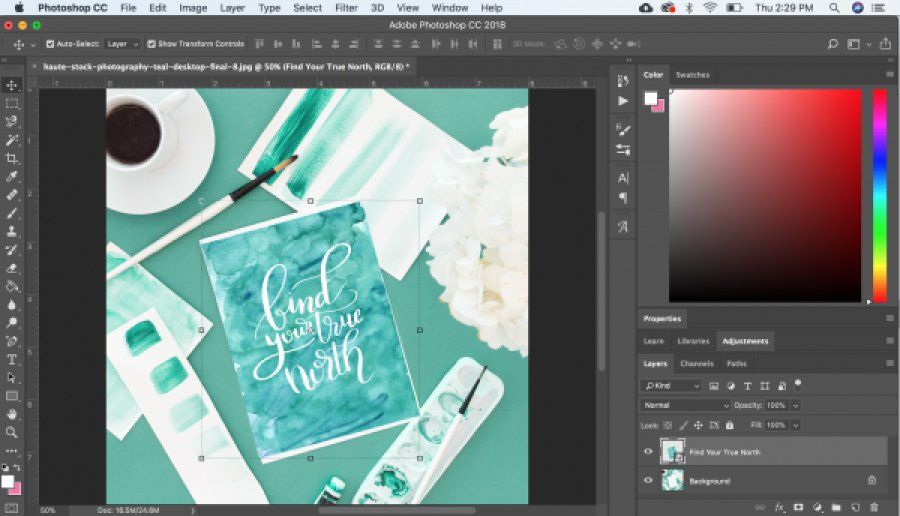
Task: Hide the Find Your True North layer
Action: coord(649,452)
